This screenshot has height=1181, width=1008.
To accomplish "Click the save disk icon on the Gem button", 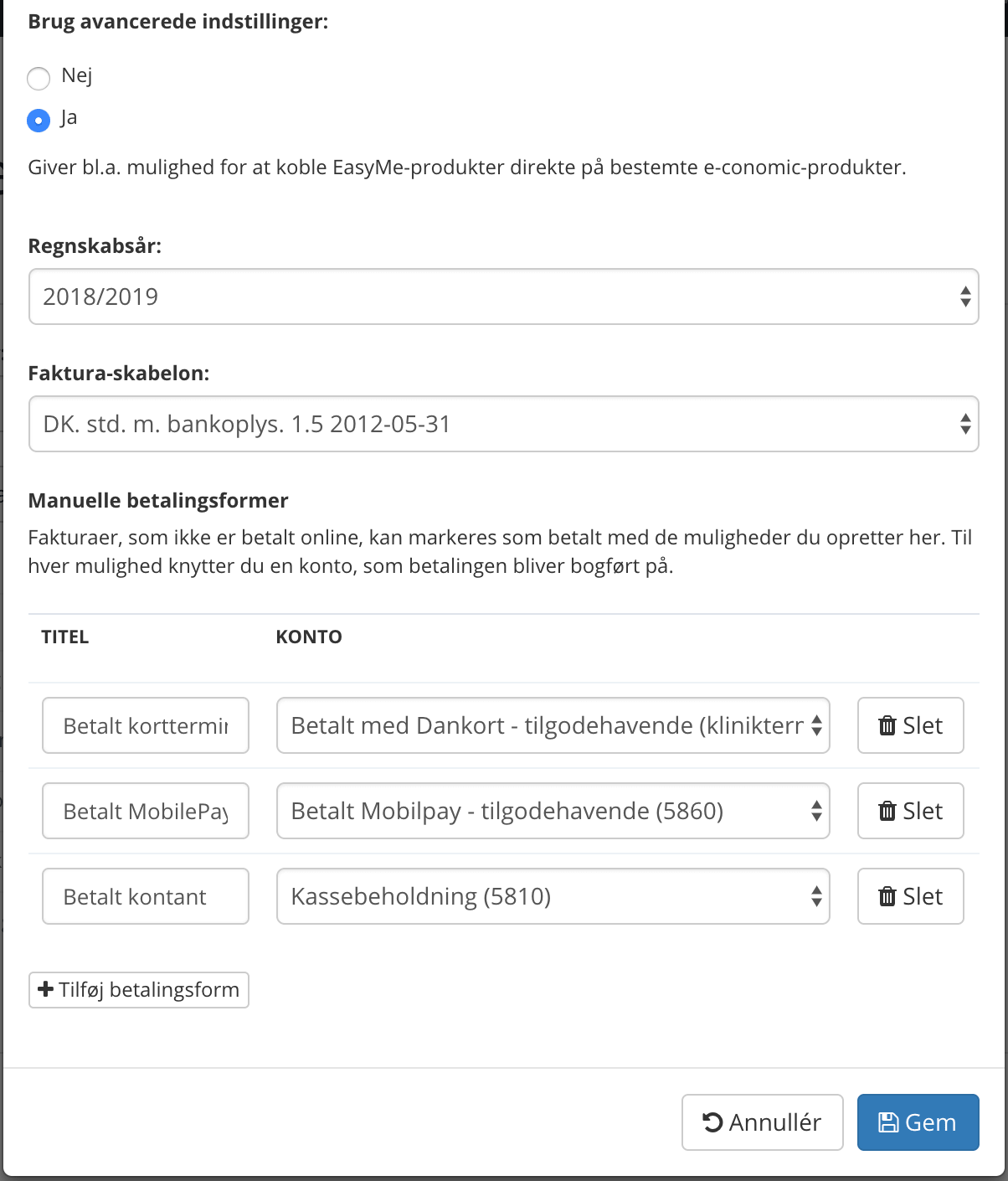I will [x=888, y=1122].
